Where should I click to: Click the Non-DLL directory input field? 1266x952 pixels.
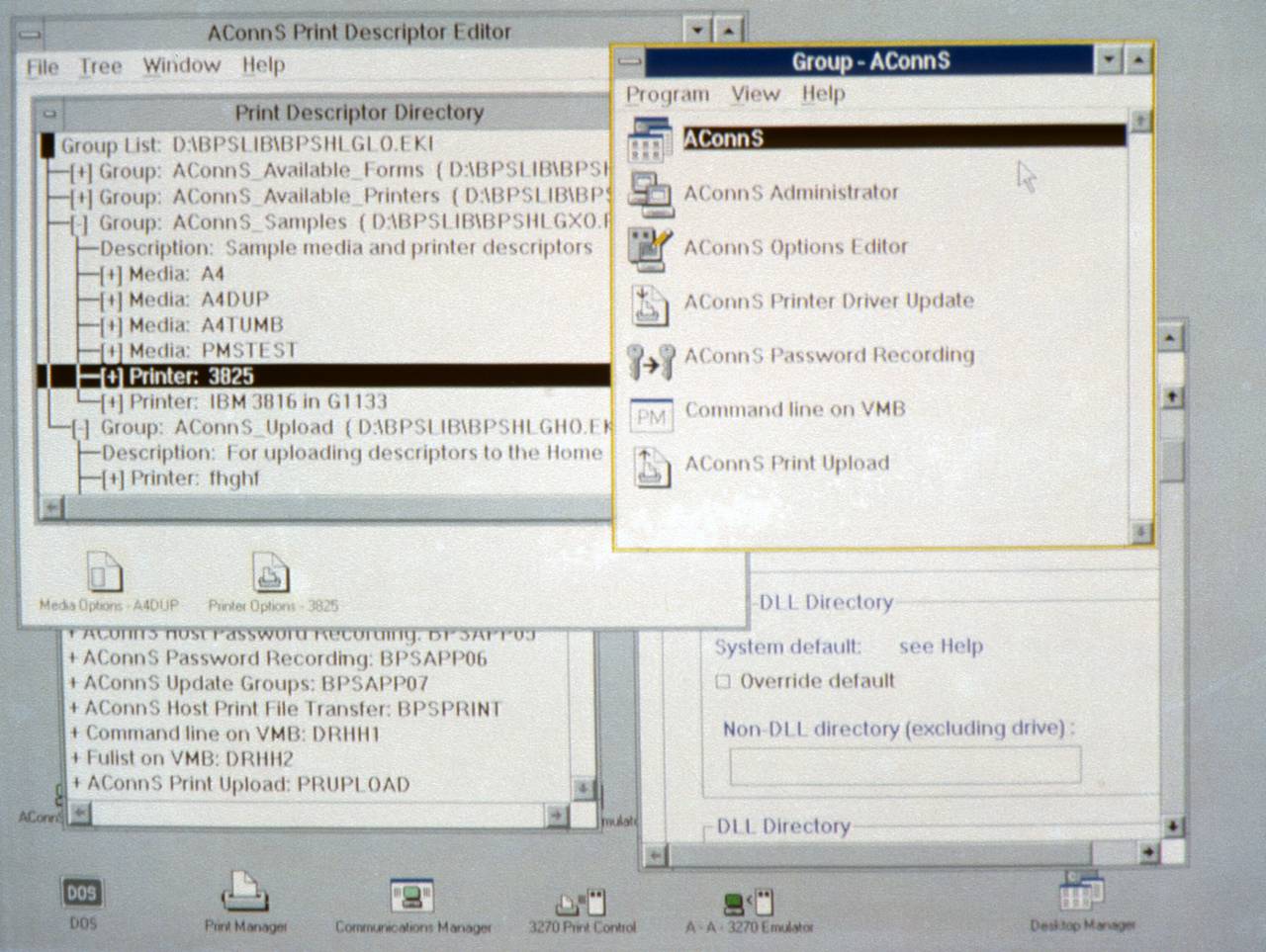pyautogui.click(x=904, y=765)
